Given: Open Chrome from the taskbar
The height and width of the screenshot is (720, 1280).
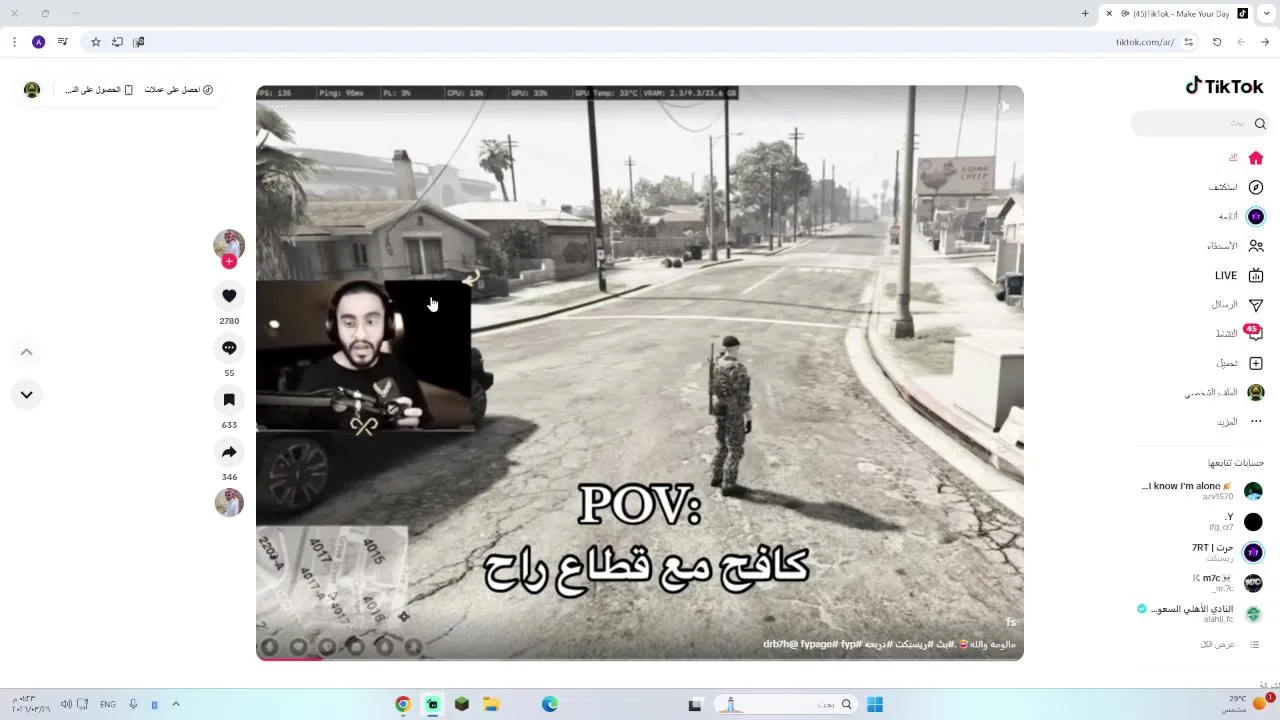Looking at the screenshot, I should coord(403,705).
